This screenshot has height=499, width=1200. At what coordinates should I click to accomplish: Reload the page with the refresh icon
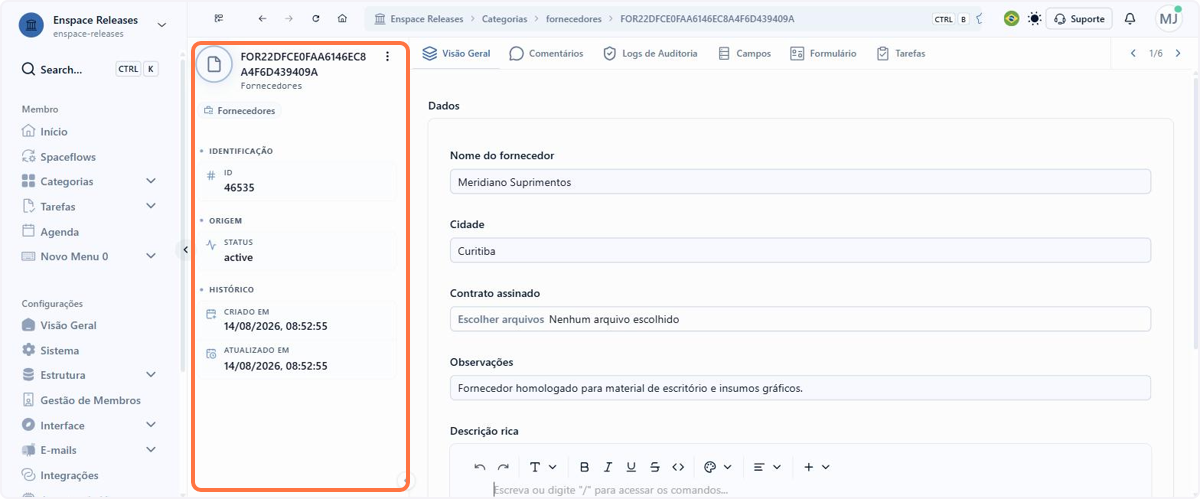click(316, 19)
